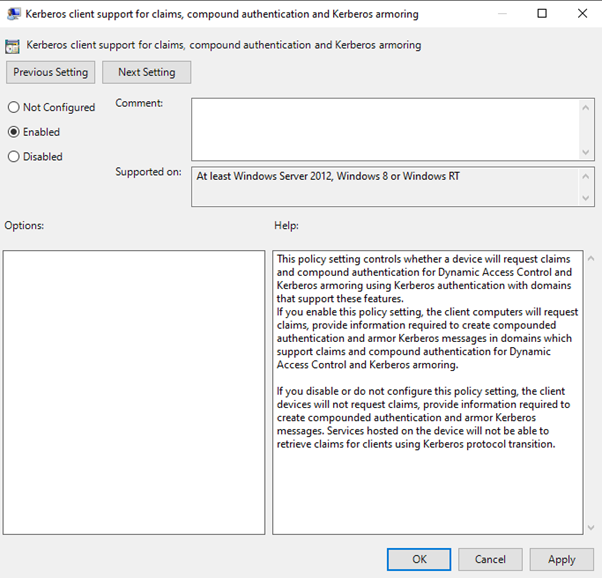Click the Cancel button
The image size is (602, 578).
(x=490, y=559)
